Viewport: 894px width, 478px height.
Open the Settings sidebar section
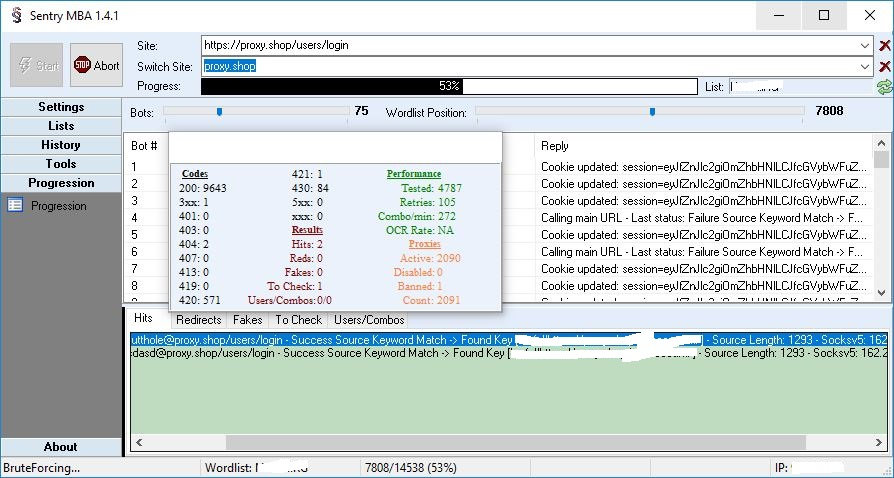(x=61, y=107)
